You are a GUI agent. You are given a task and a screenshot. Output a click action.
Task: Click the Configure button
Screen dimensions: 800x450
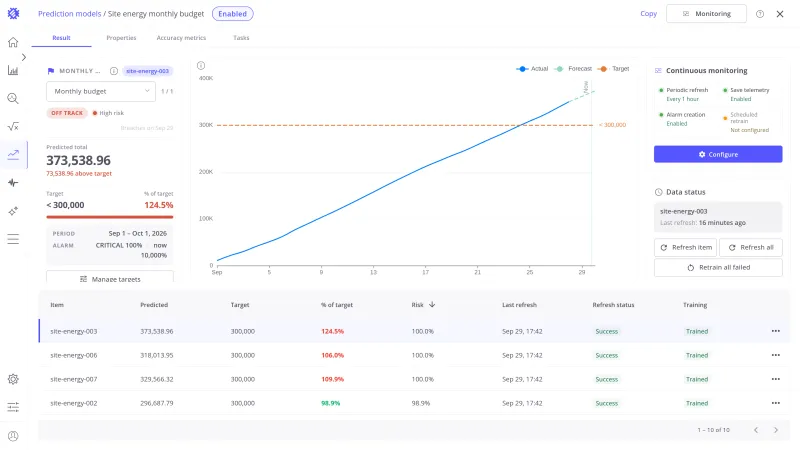(x=718, y=154)
